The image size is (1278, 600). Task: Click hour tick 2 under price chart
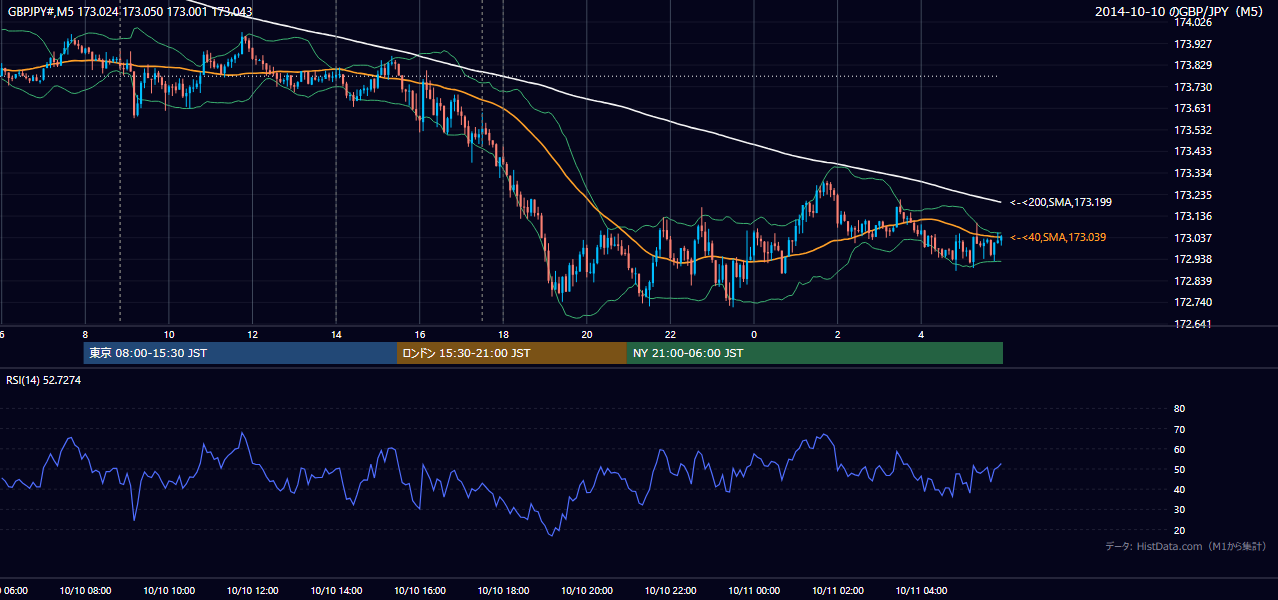[x=838, y=334]
